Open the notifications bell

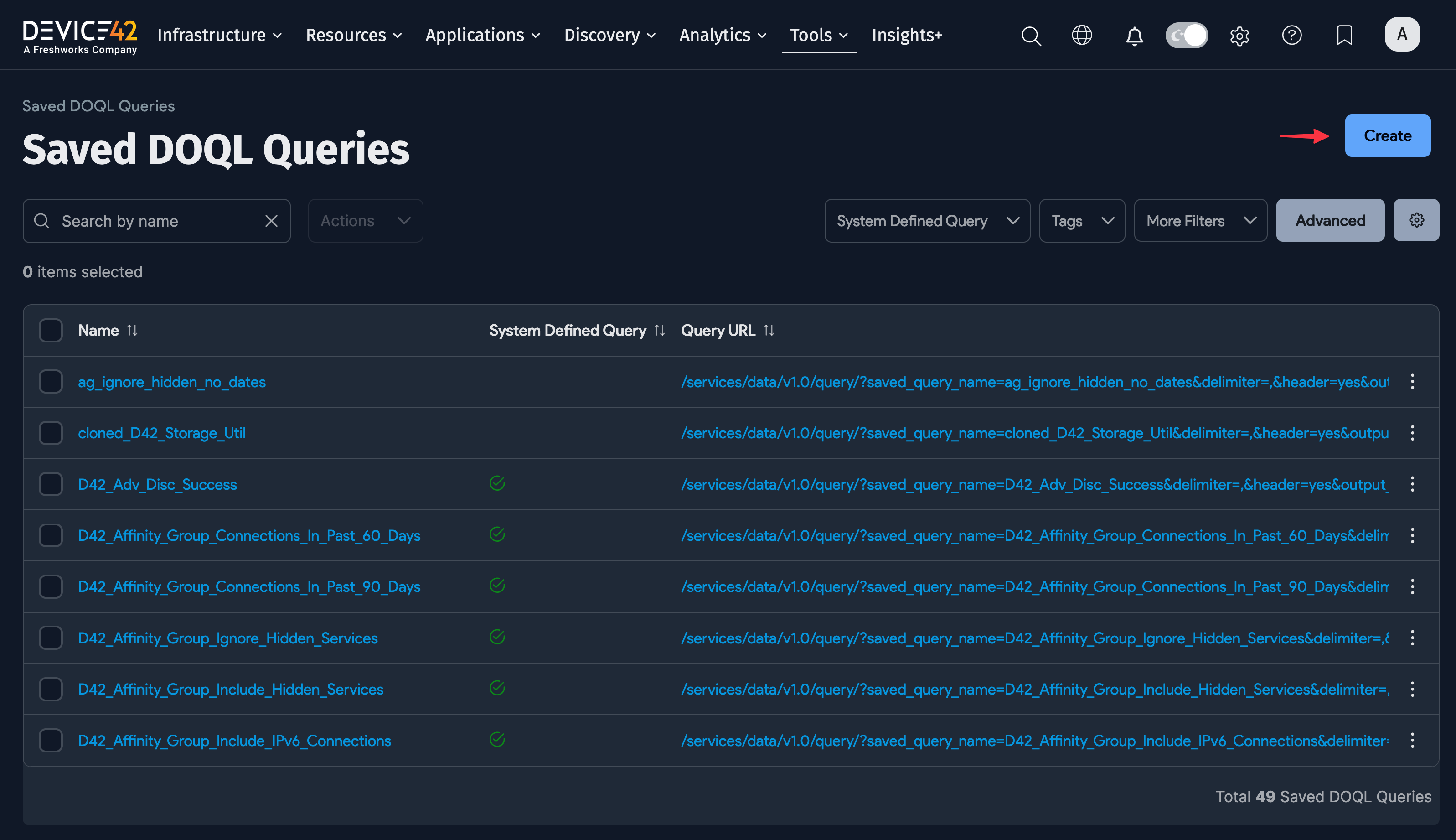coord(1134,36)
